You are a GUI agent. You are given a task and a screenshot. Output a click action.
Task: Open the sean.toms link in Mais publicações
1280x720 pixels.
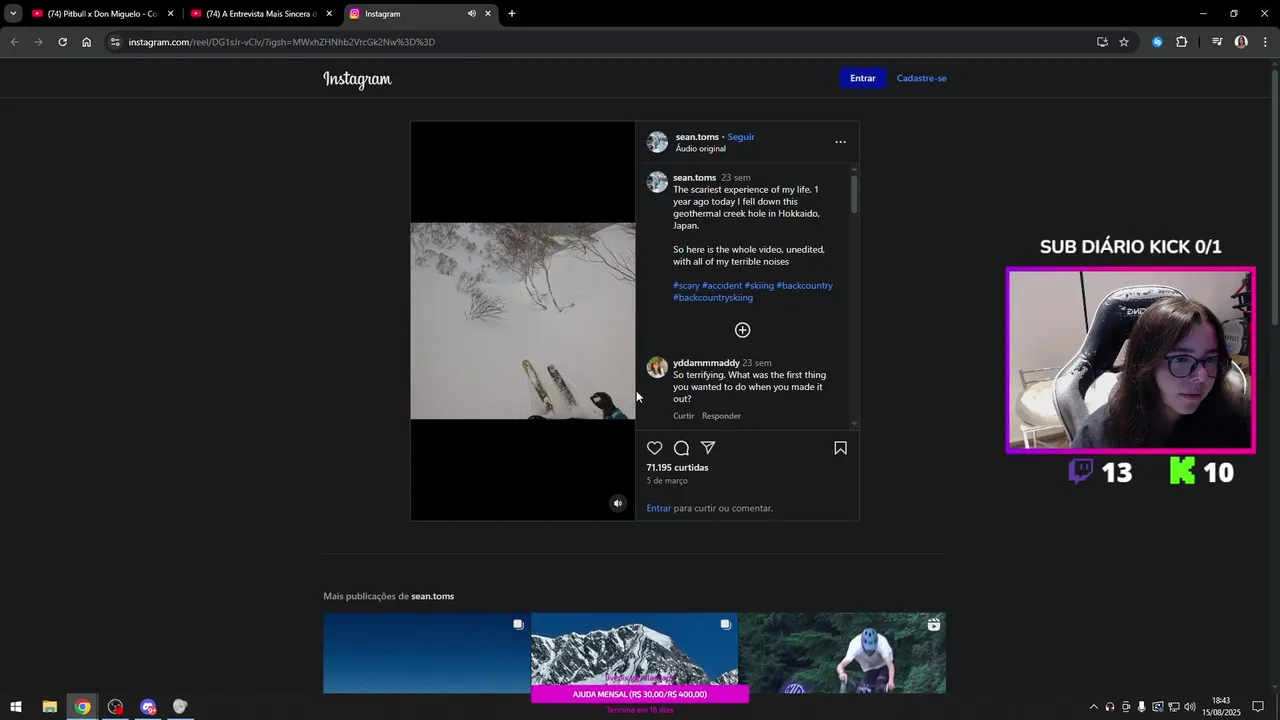pyautogui.click(x=432, y=596)
